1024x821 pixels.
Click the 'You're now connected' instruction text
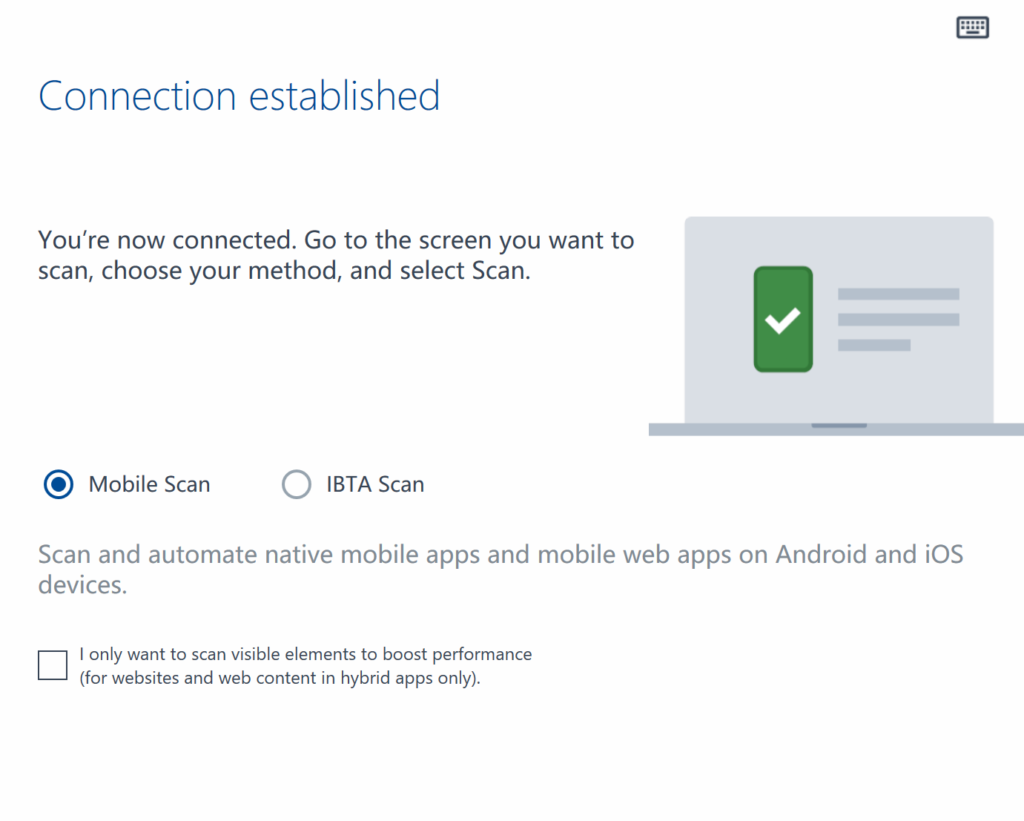[336, 255]
